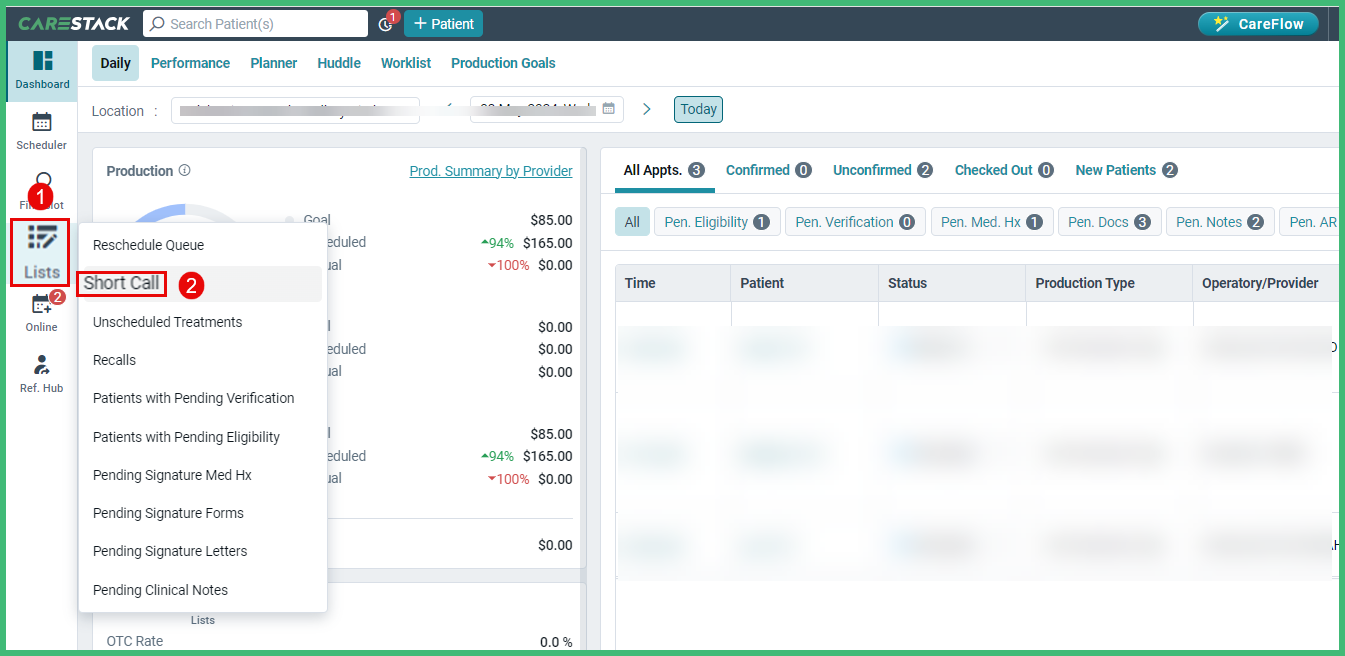
Task: Click the forward date navigation chevron
Action: 647,109
